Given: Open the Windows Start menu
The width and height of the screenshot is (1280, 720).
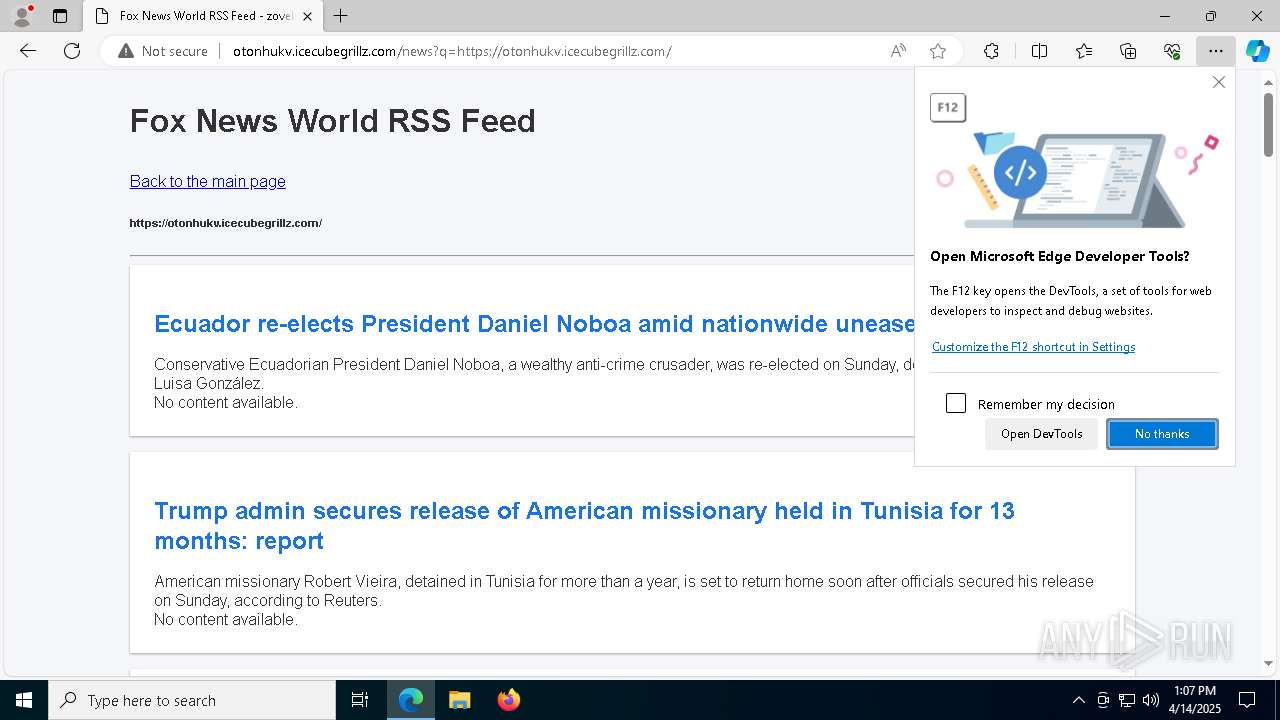Looking at the screenshot, I should pos(24,700).
